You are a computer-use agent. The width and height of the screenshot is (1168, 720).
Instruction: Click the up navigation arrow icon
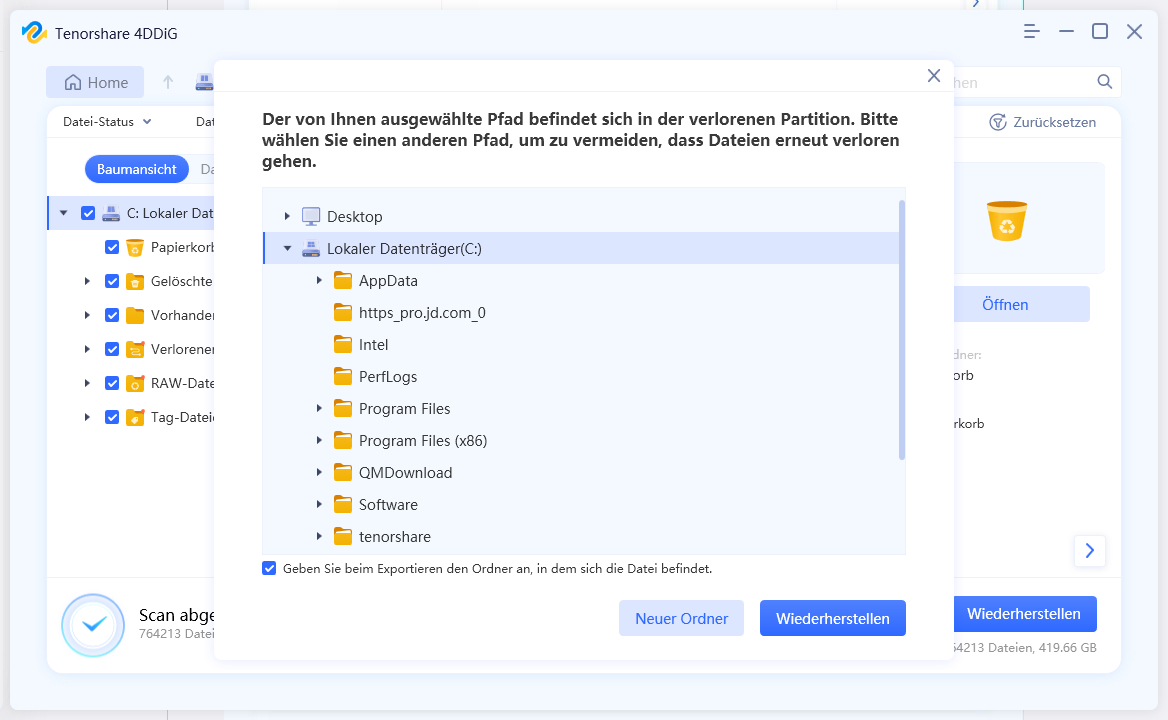pyautogui.click(x=168, y=82)
